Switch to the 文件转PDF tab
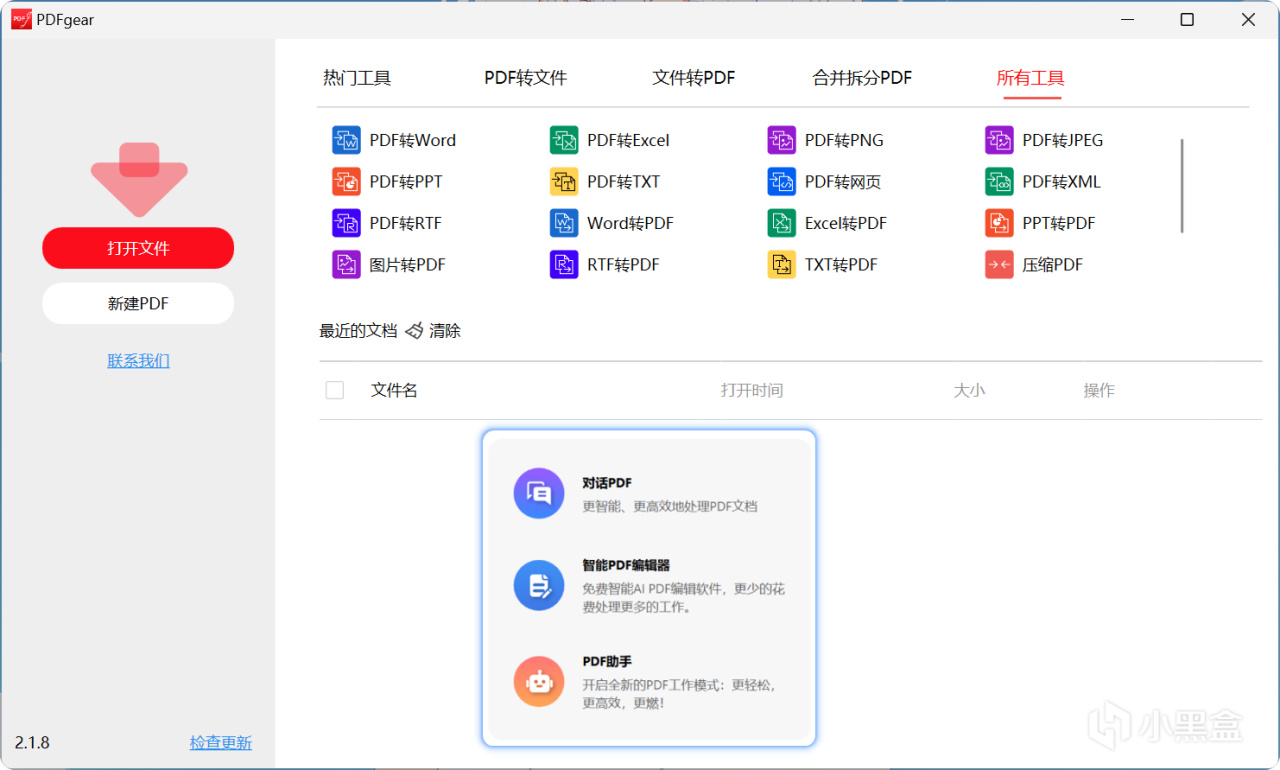This screenshot has width=1280, height=770. (694, 77)
